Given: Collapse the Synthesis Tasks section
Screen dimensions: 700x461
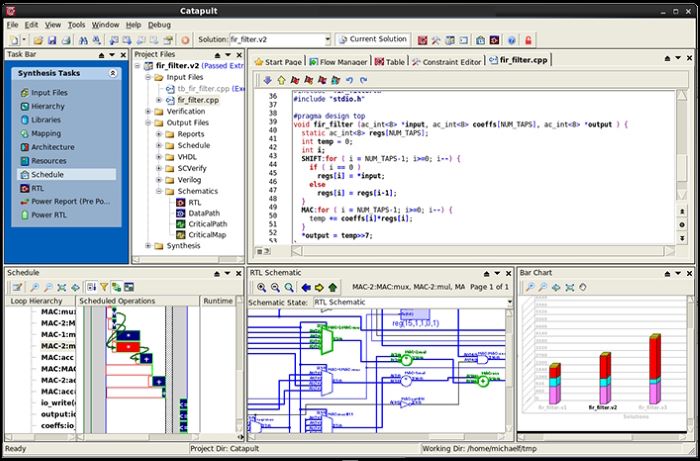Looking at the screenshot, I should point(113,74).
